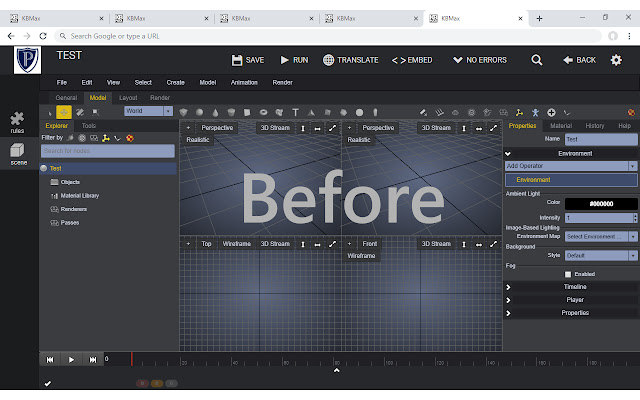
Task: Switch to the Material tab
Action: 561,126
